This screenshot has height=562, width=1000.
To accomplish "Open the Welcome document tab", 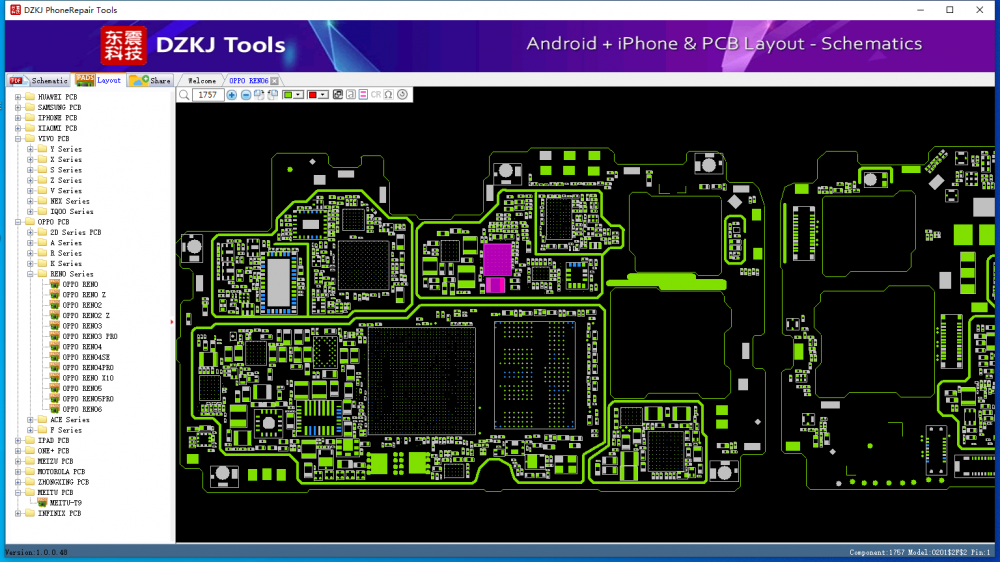I will [202, 80].
